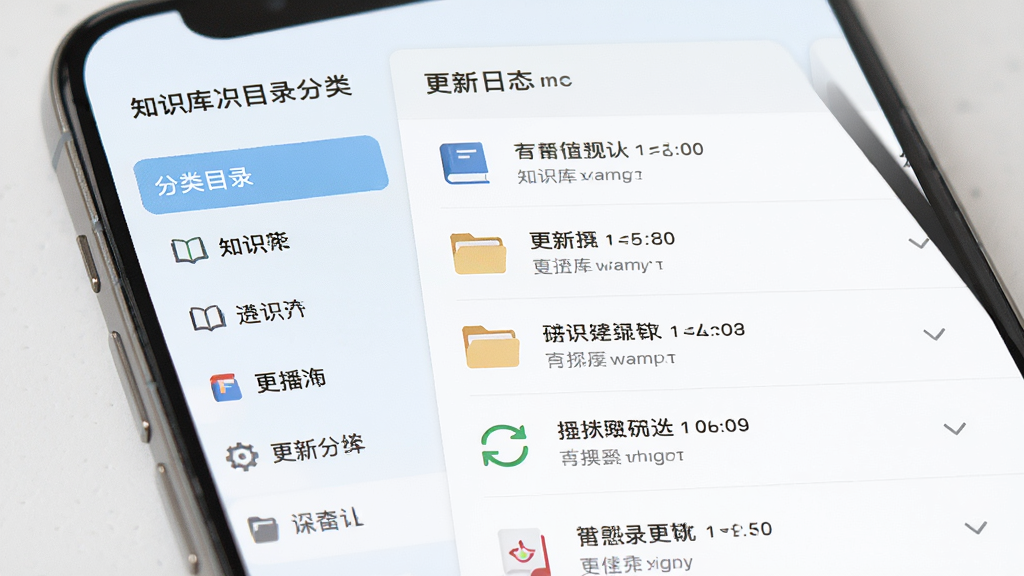Select the highlighted 分类目录 sidebar item

click(x=261, y=174)
